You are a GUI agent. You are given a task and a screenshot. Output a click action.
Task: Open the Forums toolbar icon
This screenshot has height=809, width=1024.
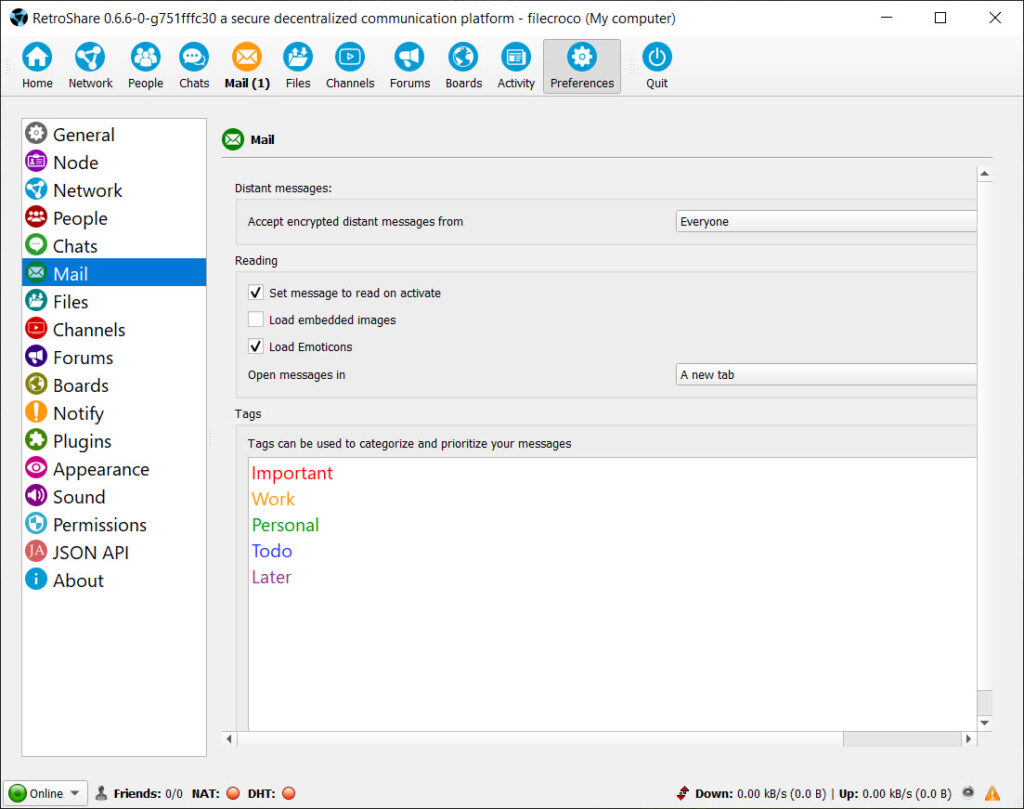tap(409, 66)
